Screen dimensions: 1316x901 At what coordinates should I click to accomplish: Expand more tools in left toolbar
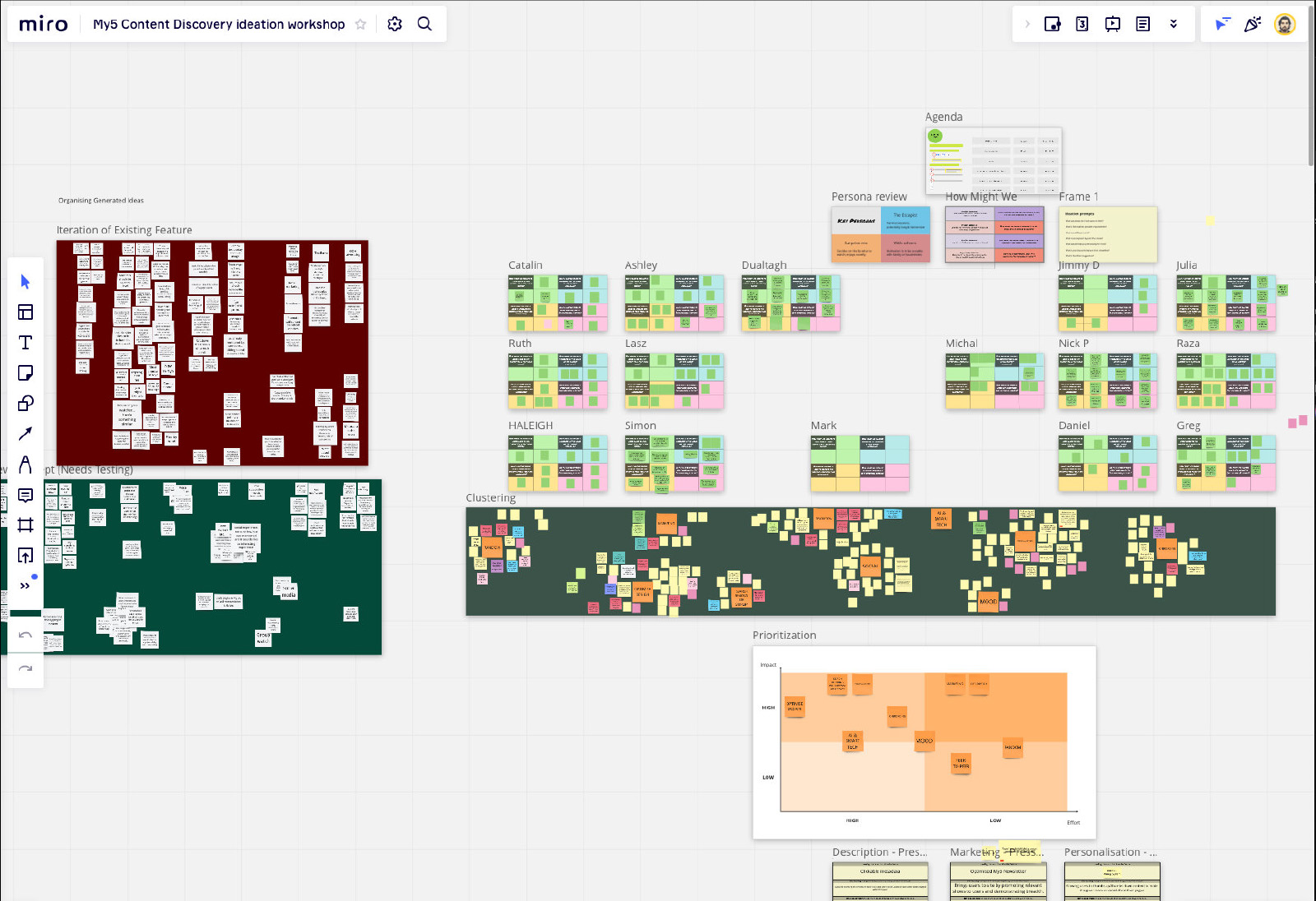(x=25, y=585)
